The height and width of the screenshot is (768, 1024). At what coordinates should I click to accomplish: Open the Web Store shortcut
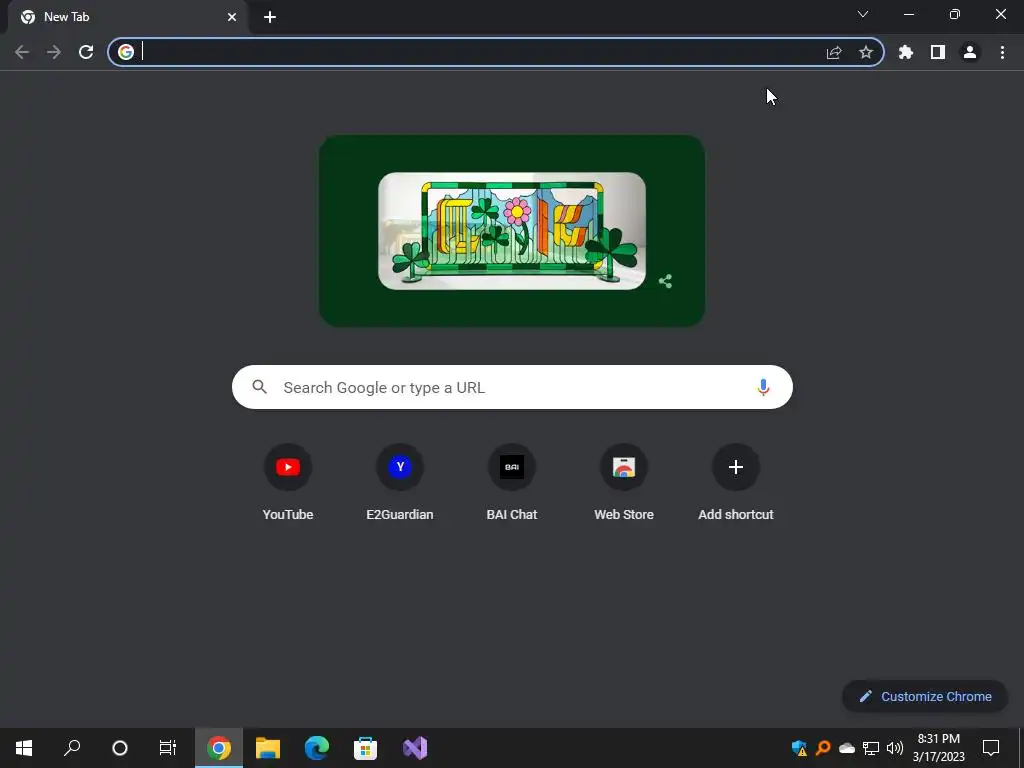coord(624,482)
